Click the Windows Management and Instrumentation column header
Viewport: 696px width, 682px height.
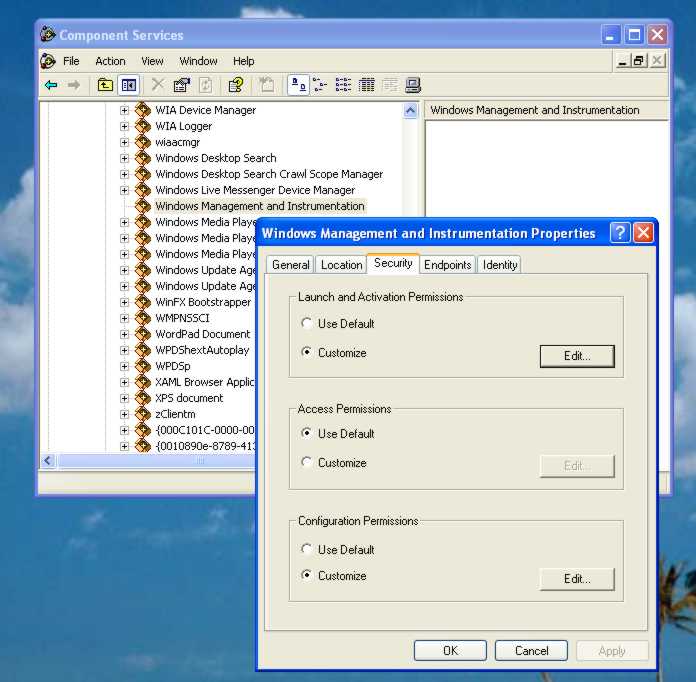(x=546, y=110)
